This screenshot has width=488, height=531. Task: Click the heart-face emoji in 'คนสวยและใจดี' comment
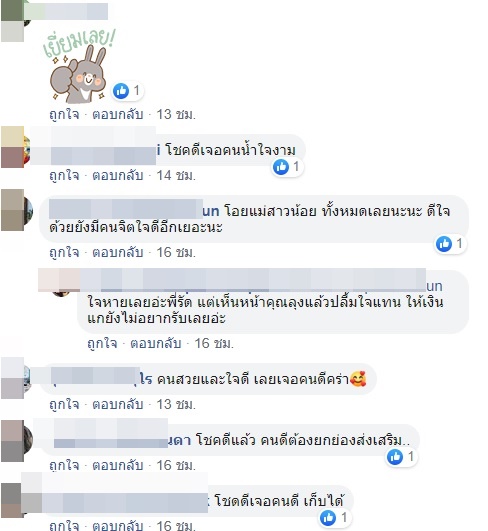tap(358, 379)
